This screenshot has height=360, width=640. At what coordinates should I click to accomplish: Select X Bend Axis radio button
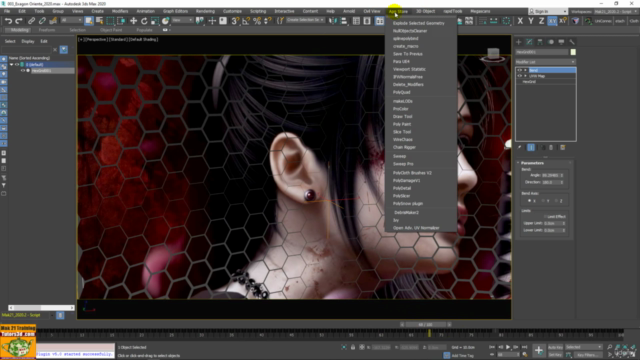pyautogui.click(x=529, y=201)
